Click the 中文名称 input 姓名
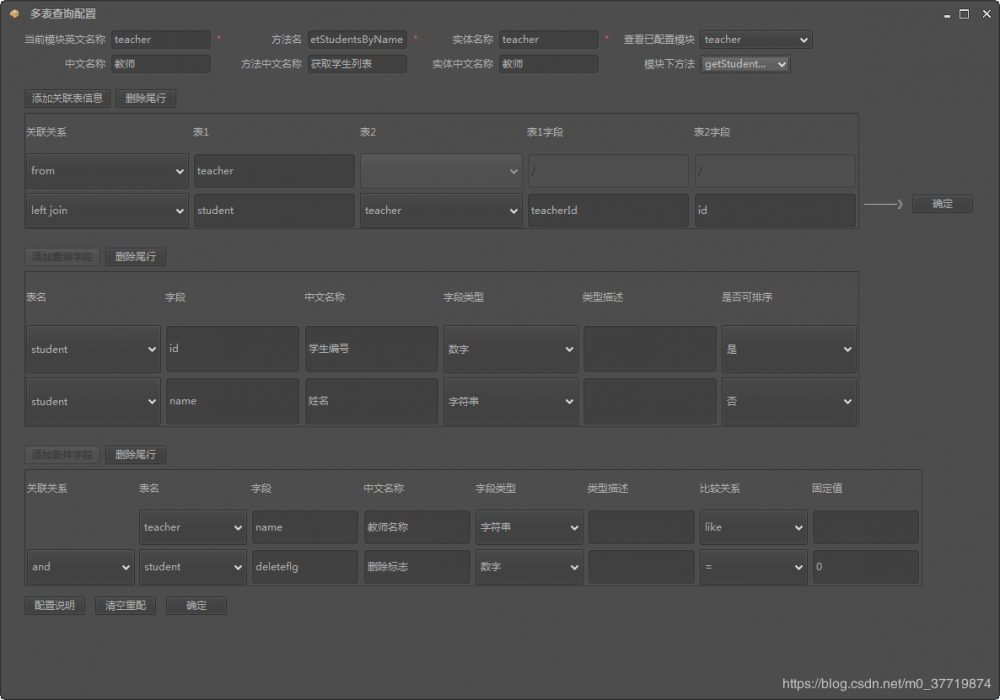Image resolution: width=1000 pixels, height=700 pixels. (372, 401)
